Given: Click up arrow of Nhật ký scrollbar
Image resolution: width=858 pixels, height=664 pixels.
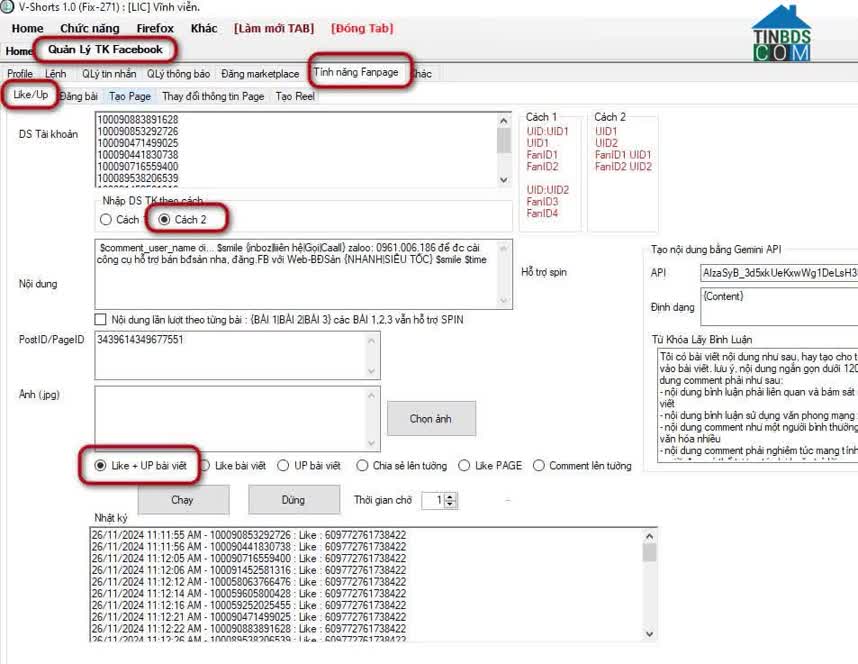Looking at the screenshot, I should pyautogui.click(x=649, y=536).
